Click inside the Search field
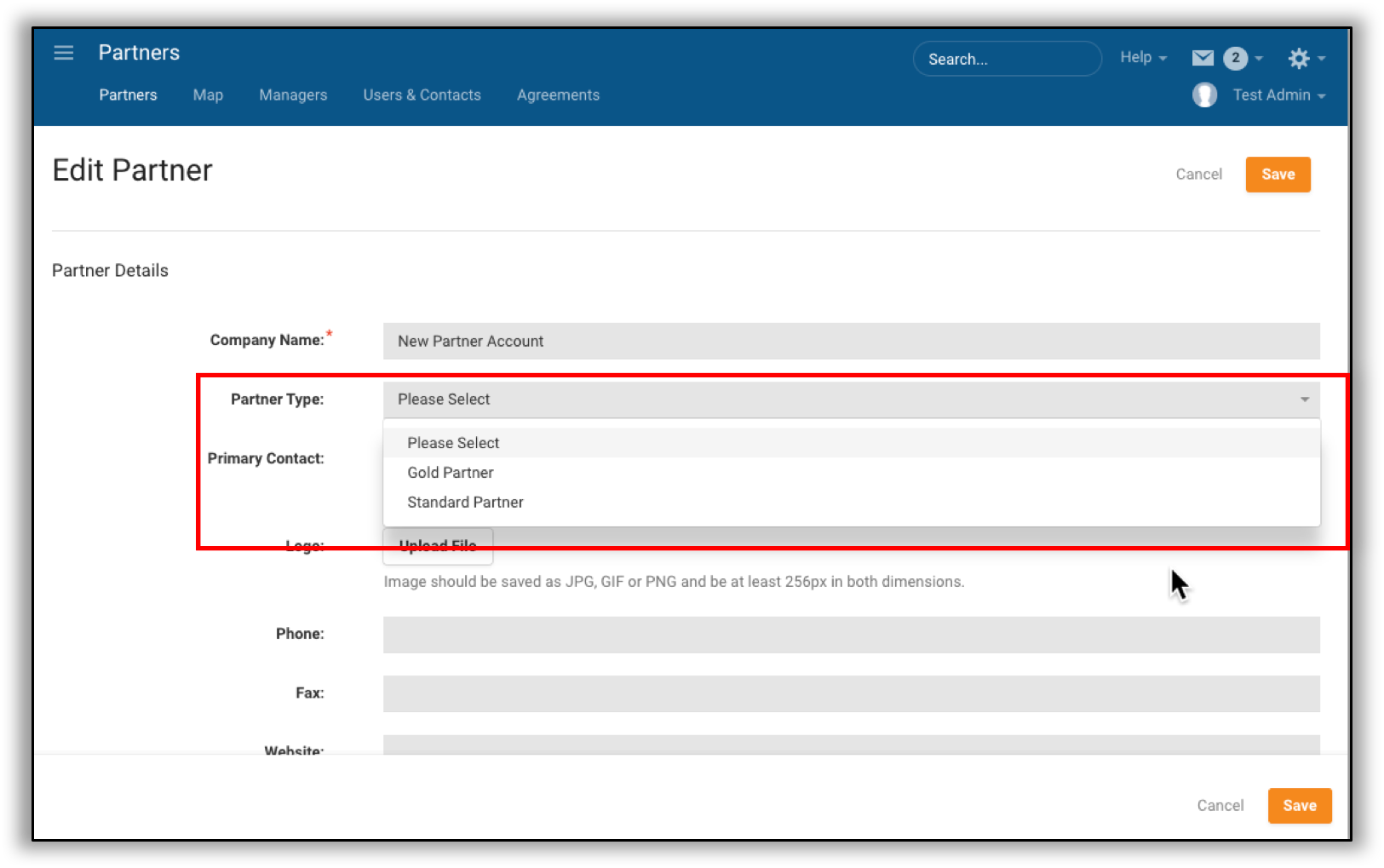This screenshot has width=1384, height=868. coord(1007,58)
